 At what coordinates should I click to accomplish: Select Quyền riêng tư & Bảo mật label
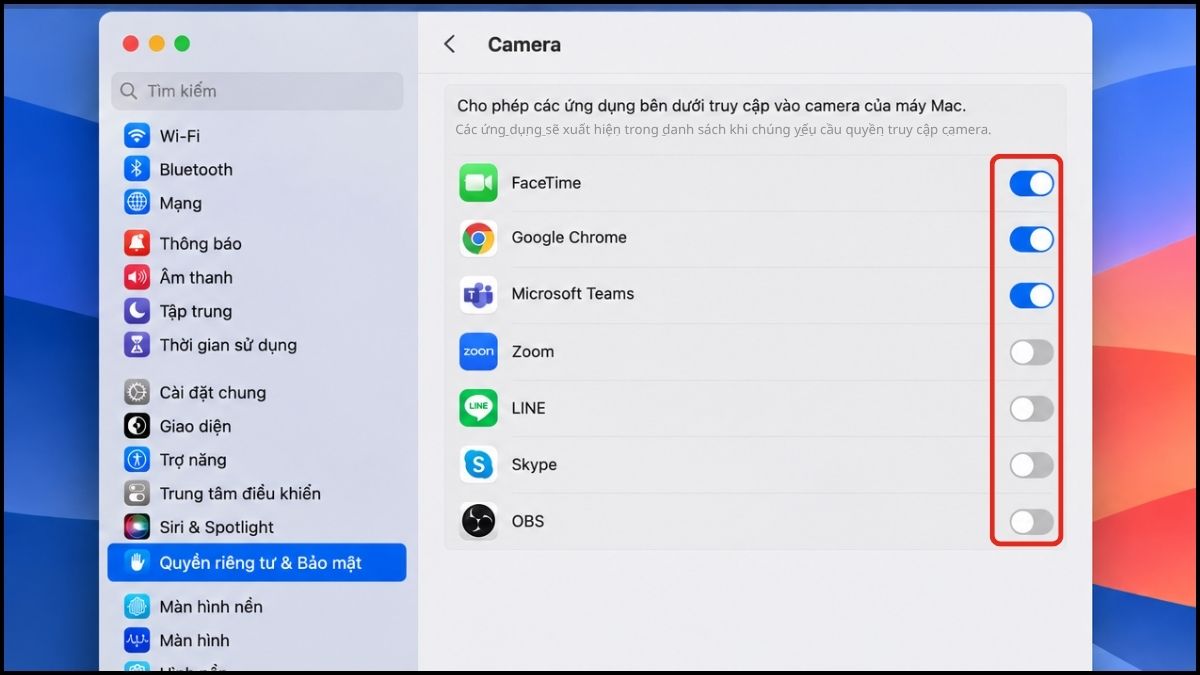pyautogui.click(x=260, y=563)
